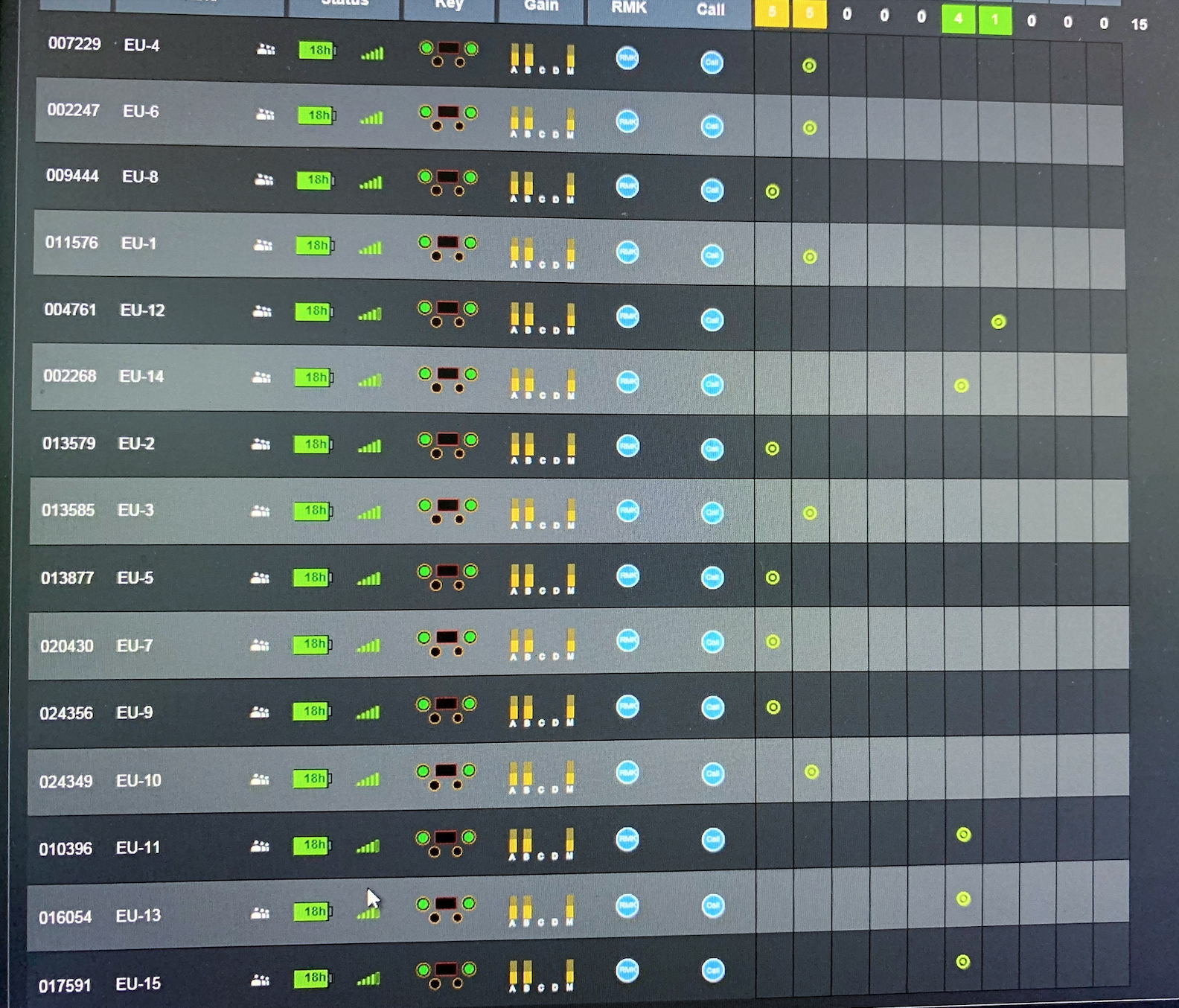This screenshot has height=1008, width=1179.
Task: Select the green column header showing 1
Action: pos(995,19)
